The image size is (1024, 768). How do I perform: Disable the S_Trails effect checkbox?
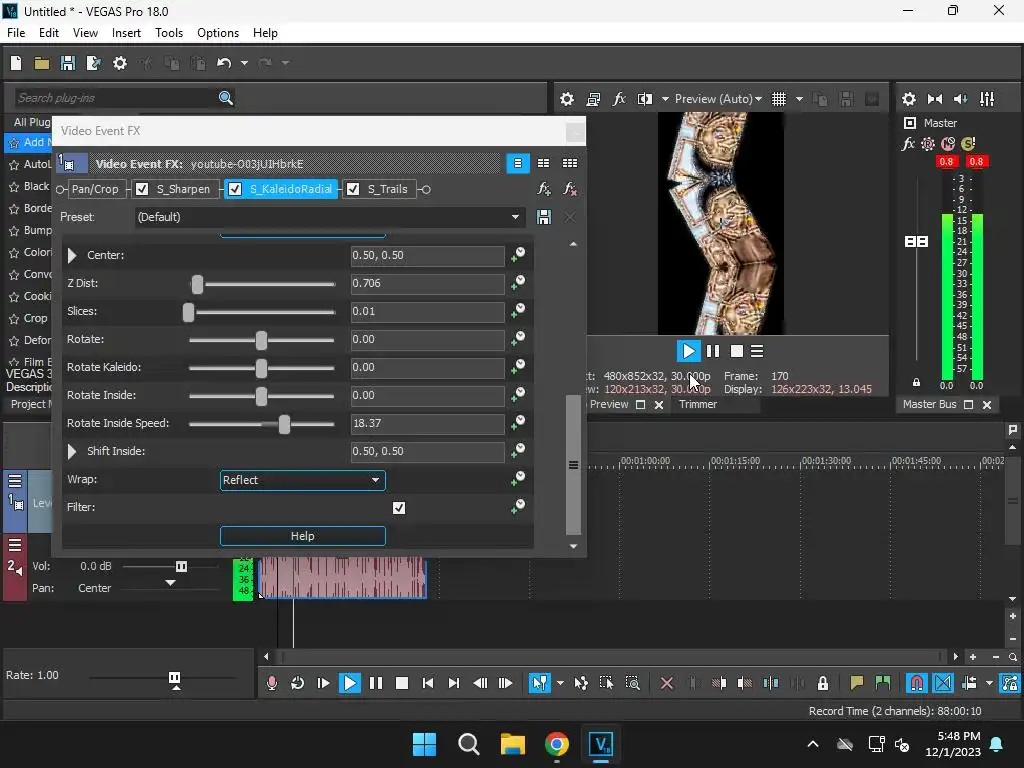click(353, 189)
